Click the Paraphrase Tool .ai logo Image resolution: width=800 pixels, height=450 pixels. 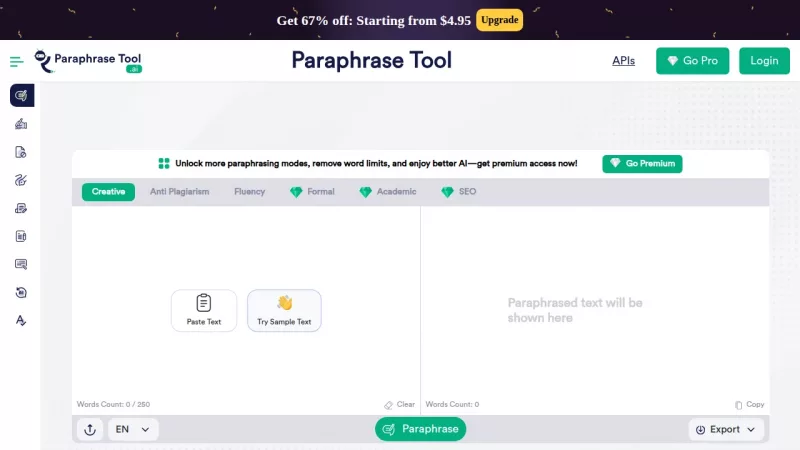(88, 61)
